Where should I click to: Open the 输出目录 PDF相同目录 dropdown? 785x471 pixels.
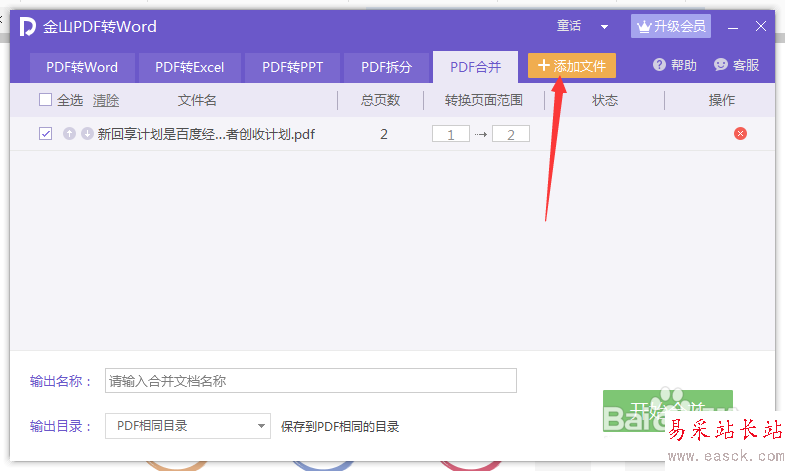[x=188, y=426]
